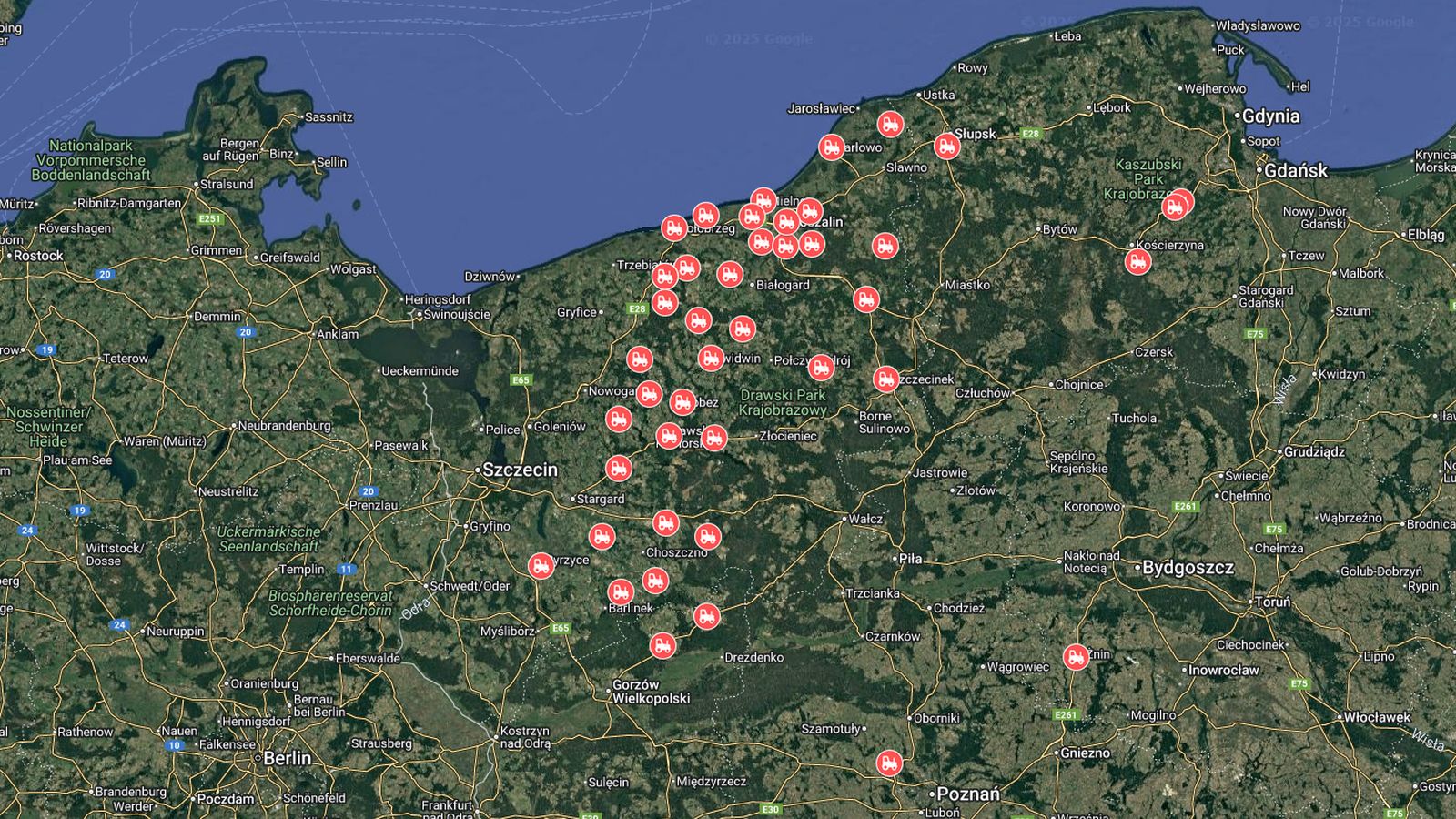Select the isolated tractor marker east of Koszalin
This screenshot has height=819, width=1456.
coord(885,245)
